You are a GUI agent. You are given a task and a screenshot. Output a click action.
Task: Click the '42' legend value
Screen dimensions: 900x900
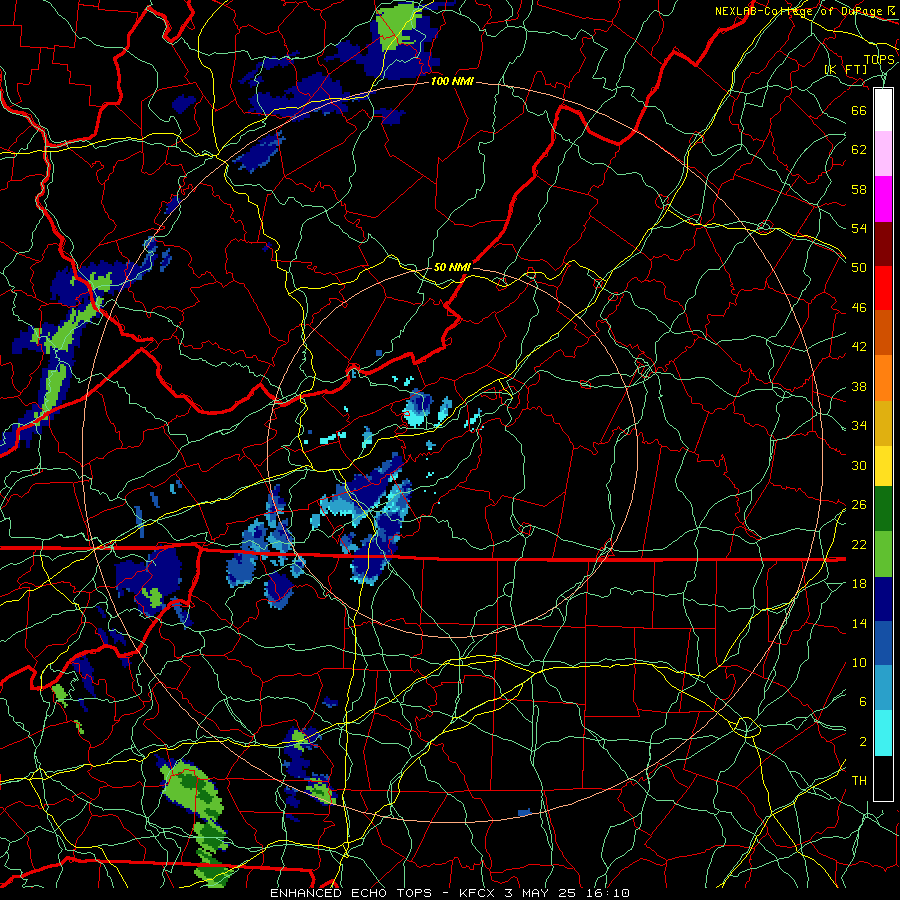pos(859,347)
